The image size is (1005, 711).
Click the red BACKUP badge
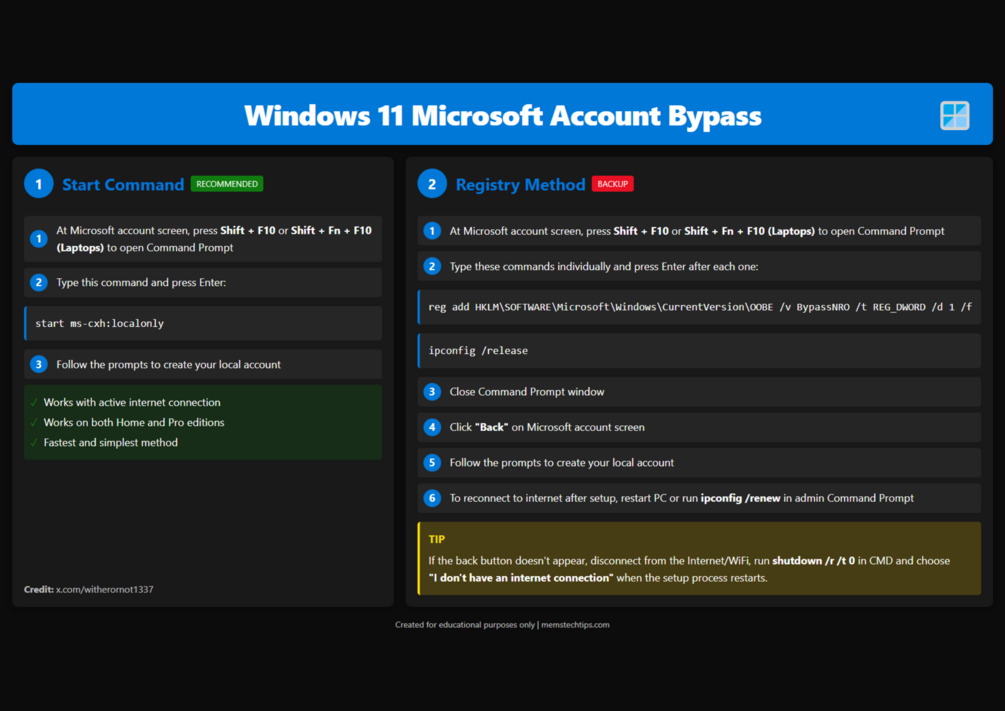[613, 184]
